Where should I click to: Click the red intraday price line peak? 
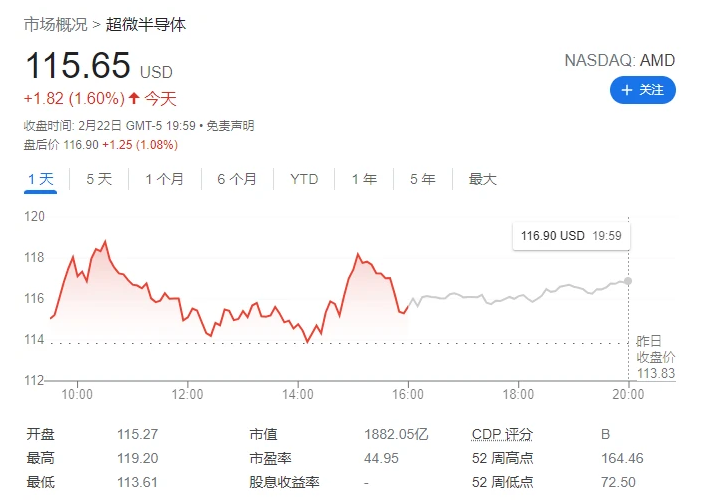point(104,242)
